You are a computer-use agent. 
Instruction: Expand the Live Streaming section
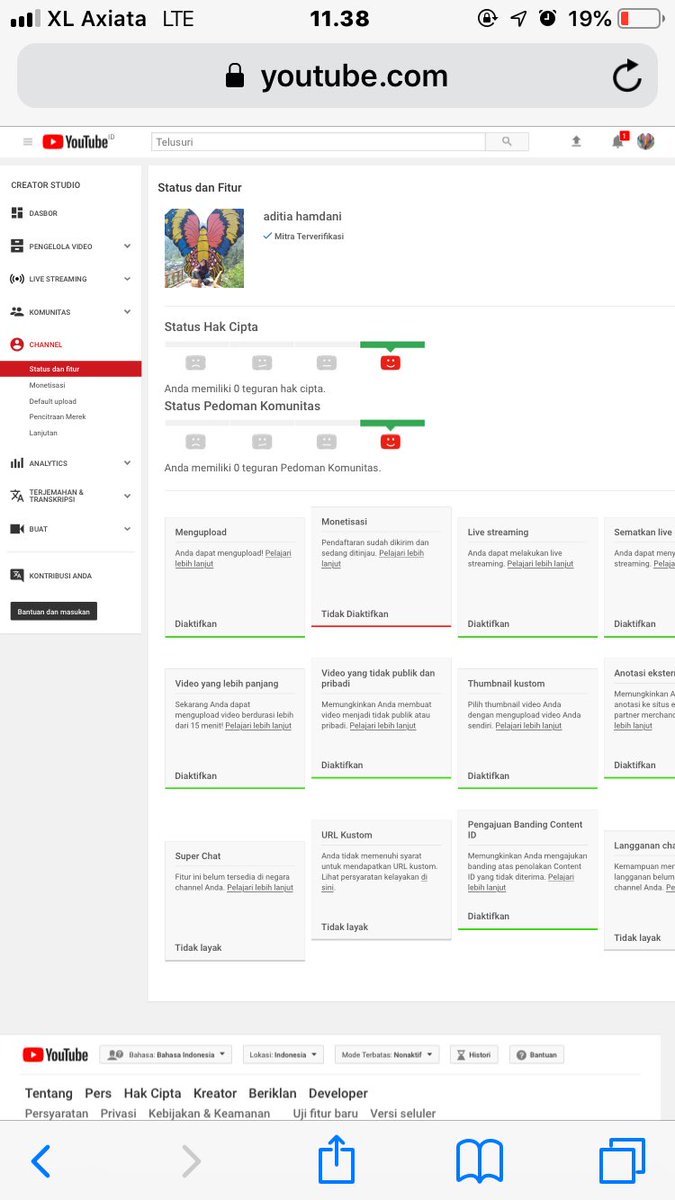point(127,279)
